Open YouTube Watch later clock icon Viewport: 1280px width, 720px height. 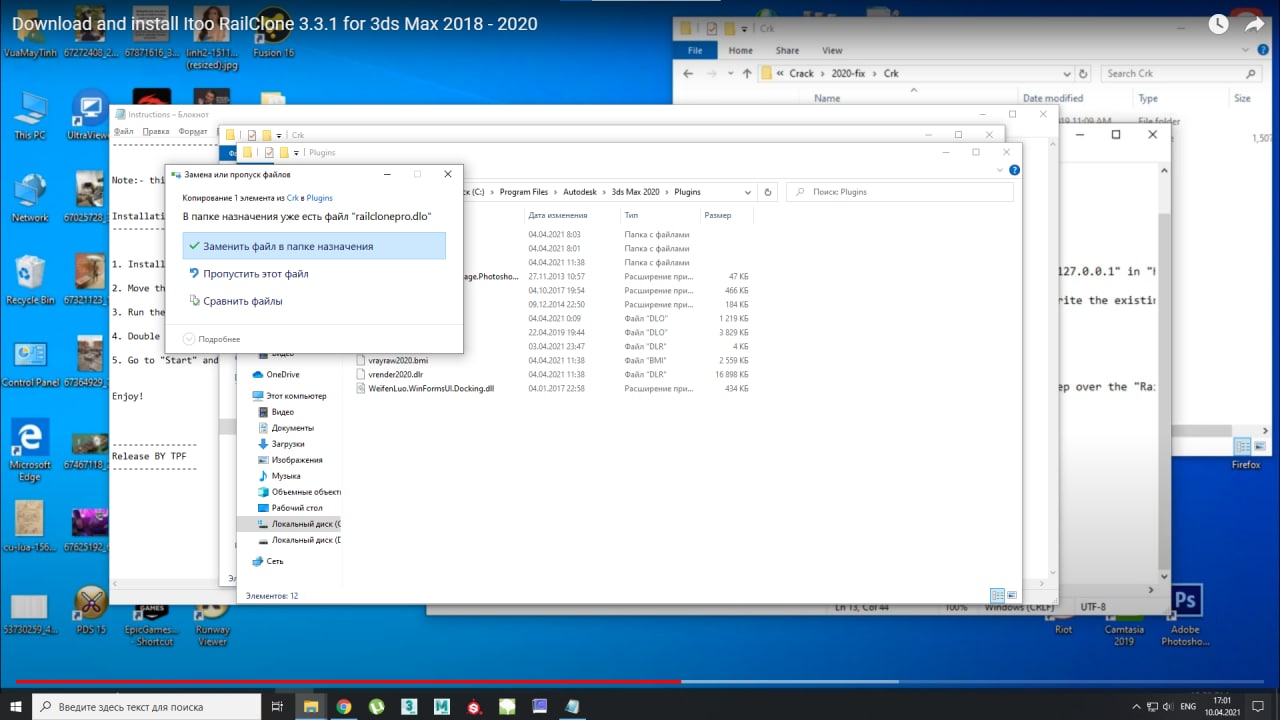pyautogui.click(x=1216, y=24)
